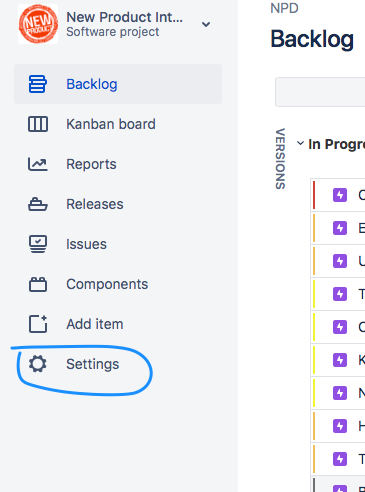Click the purple epic icon of second issue
This screenshot has height=492, width=365.
click(x=340, y=228)
